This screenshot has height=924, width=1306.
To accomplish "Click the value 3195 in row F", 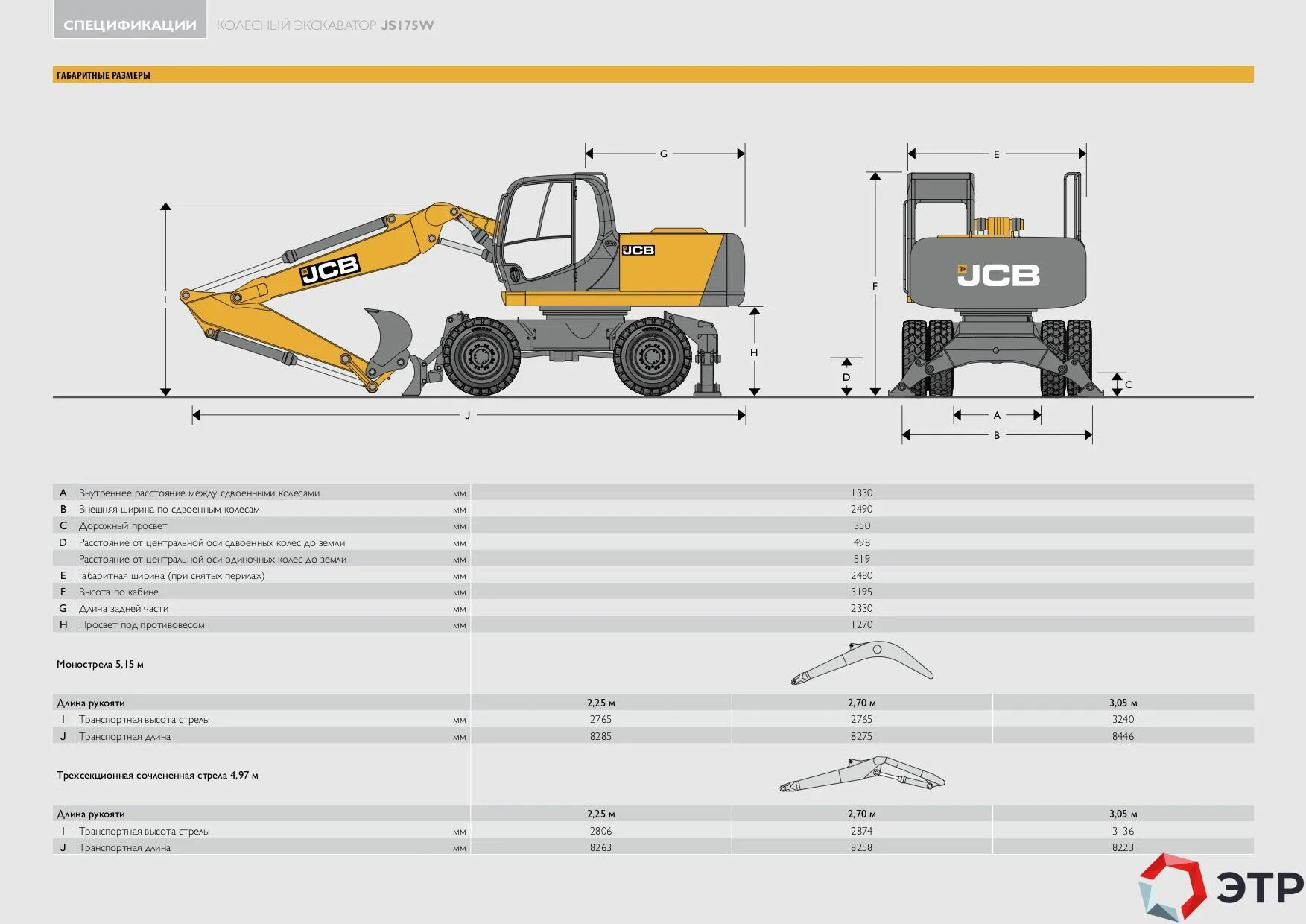I will (862, 592).
